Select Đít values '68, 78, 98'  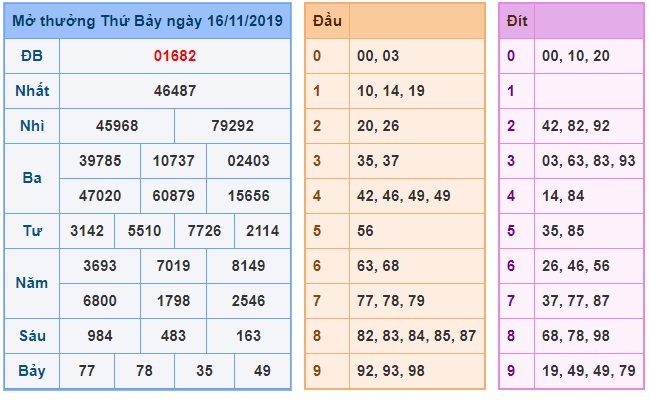(576, 336)
